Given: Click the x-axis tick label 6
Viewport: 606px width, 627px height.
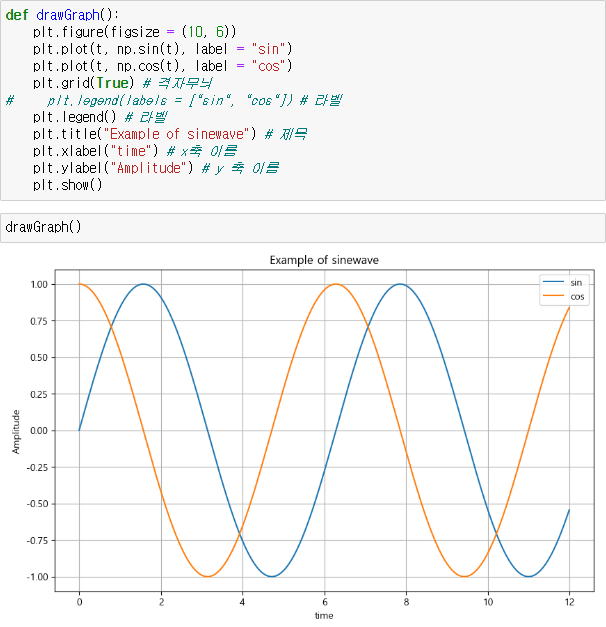Looking at the screenshot, I should click(324, 602).
